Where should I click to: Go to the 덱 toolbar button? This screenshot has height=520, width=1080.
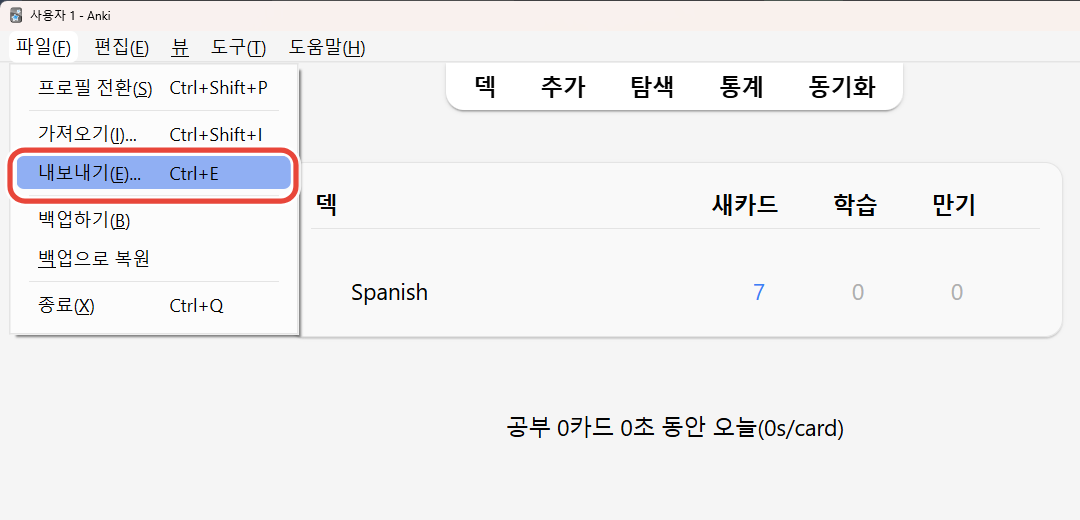pos(486,87)
